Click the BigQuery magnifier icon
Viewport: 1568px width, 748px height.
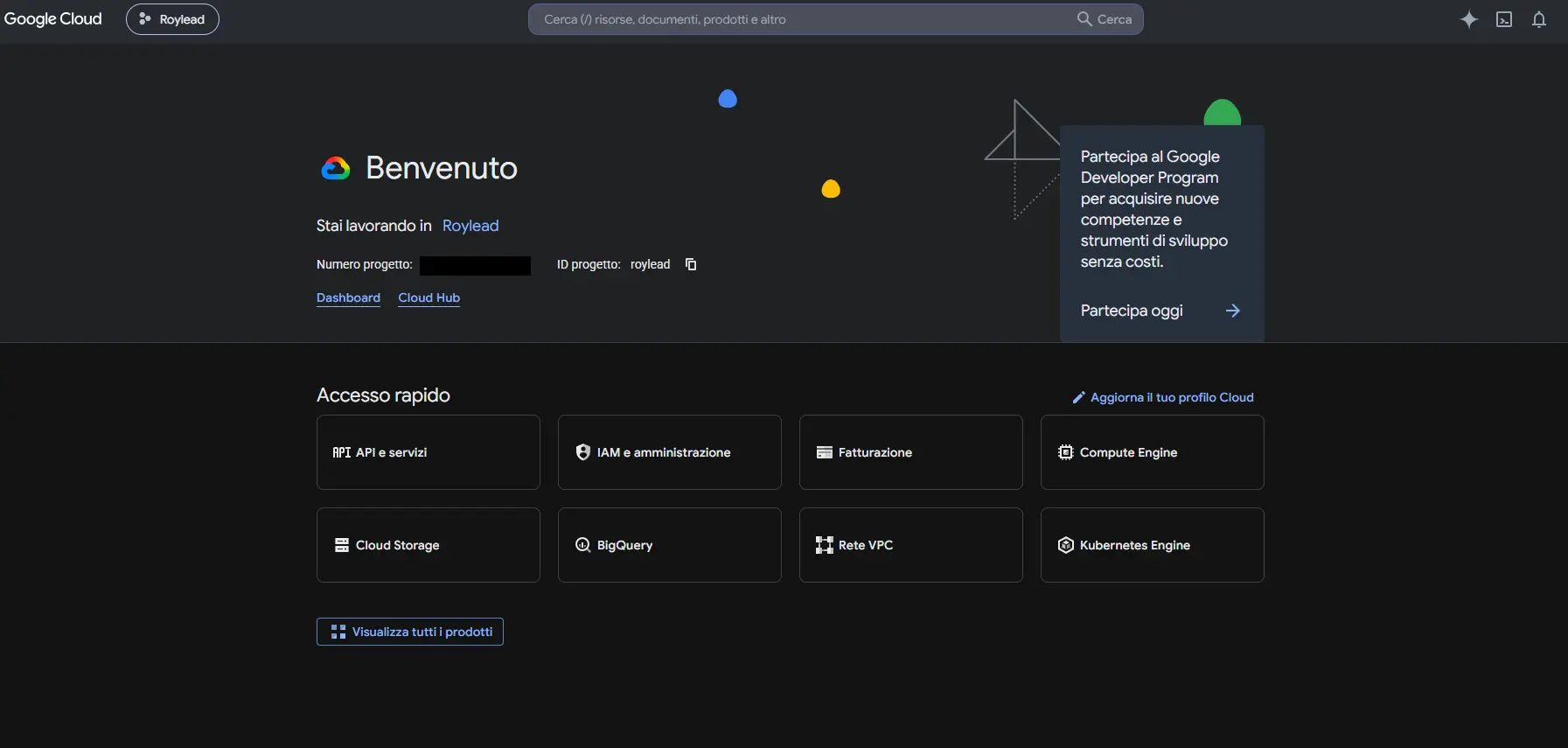click(583, 545)
